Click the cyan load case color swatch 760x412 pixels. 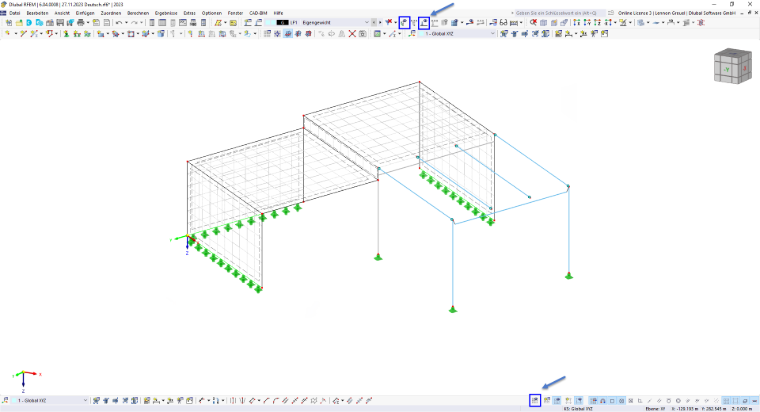[x=271, y=22]
